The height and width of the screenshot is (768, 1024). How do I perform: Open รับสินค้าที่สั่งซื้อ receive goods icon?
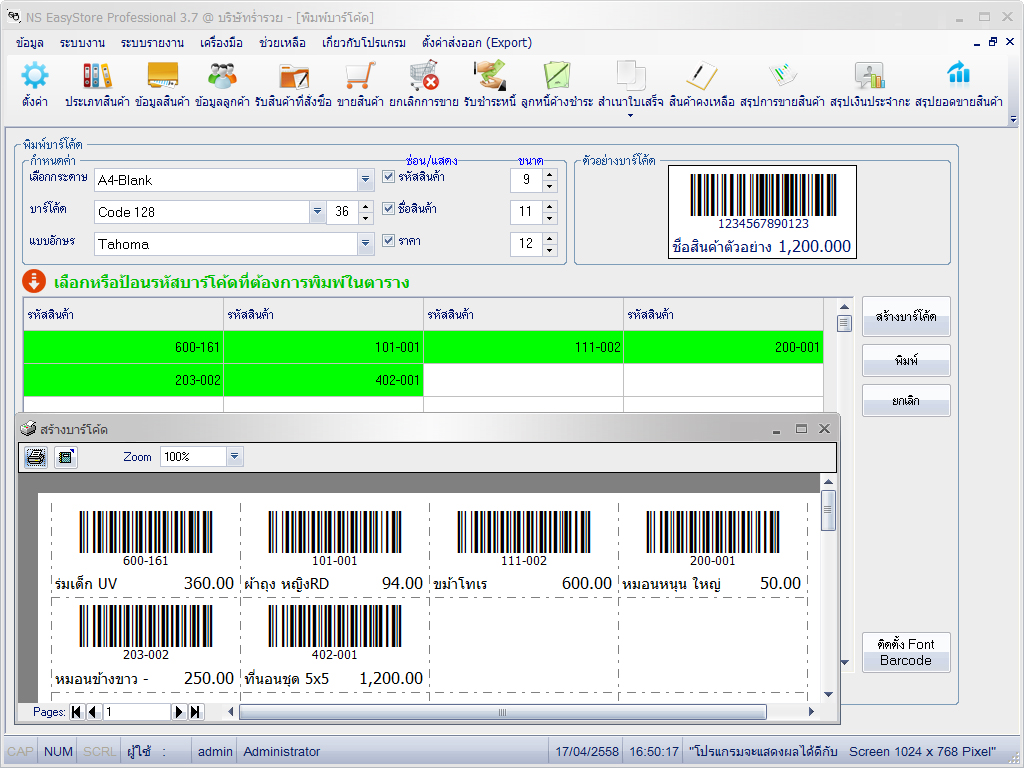tap(293, 76)
